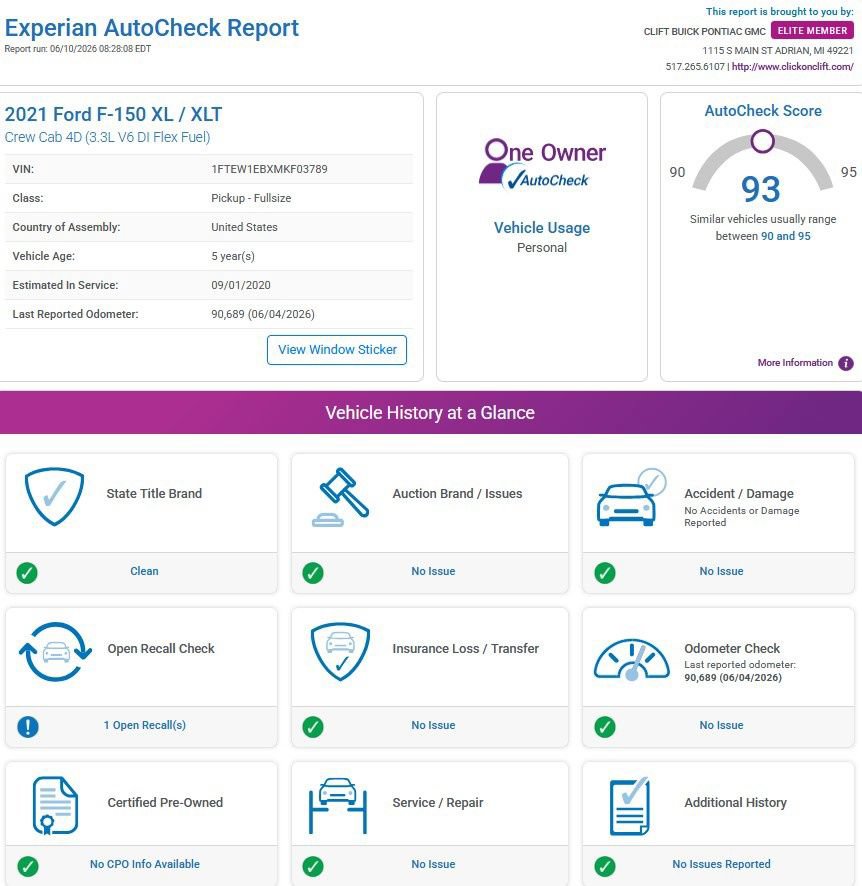Click the green checkmark beside Clean
The width and height of the screenshot is (862, 886).
coord(27,572)
